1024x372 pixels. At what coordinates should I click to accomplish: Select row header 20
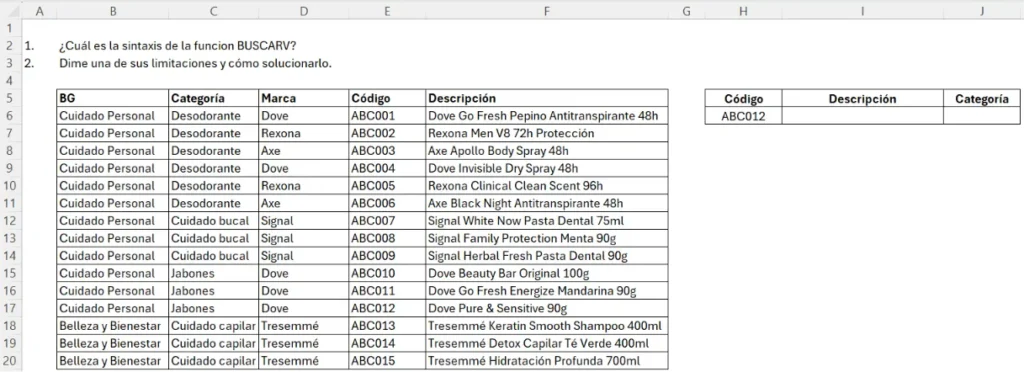click(x=10, y=361)
